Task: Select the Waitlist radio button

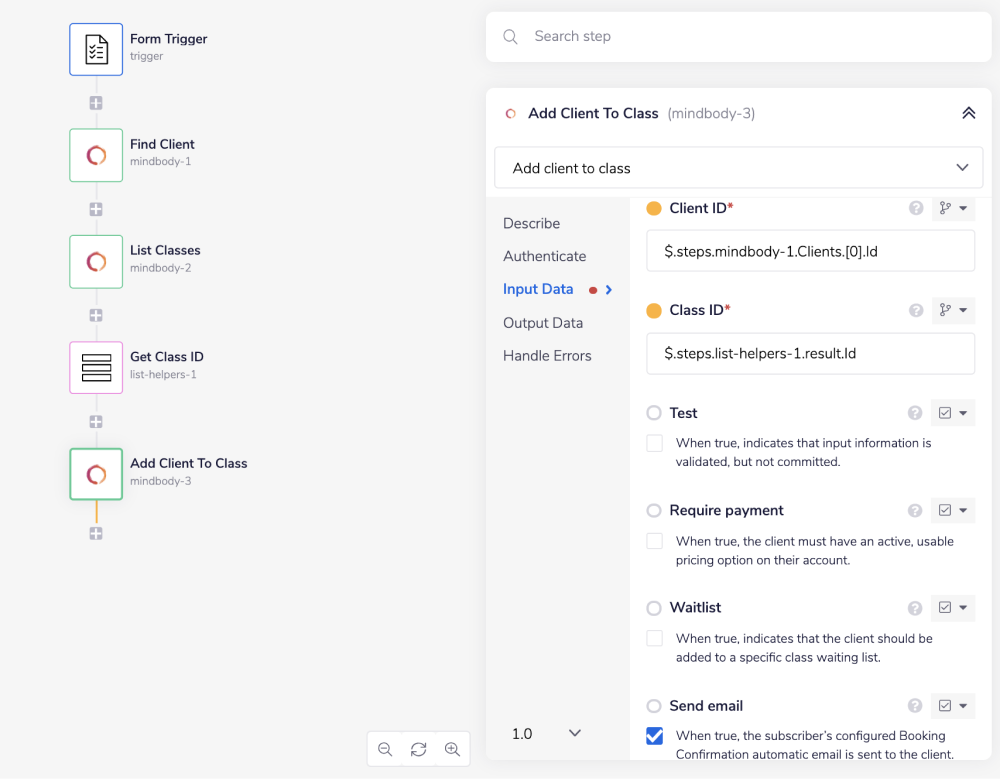Action: click(x=654, y=608)
